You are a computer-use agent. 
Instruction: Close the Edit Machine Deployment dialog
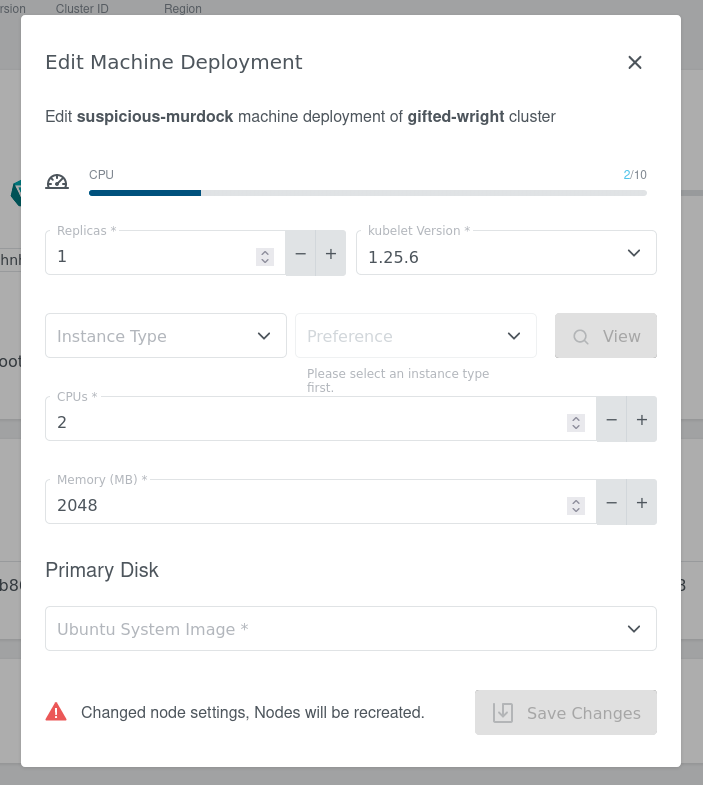pos(634,62)
